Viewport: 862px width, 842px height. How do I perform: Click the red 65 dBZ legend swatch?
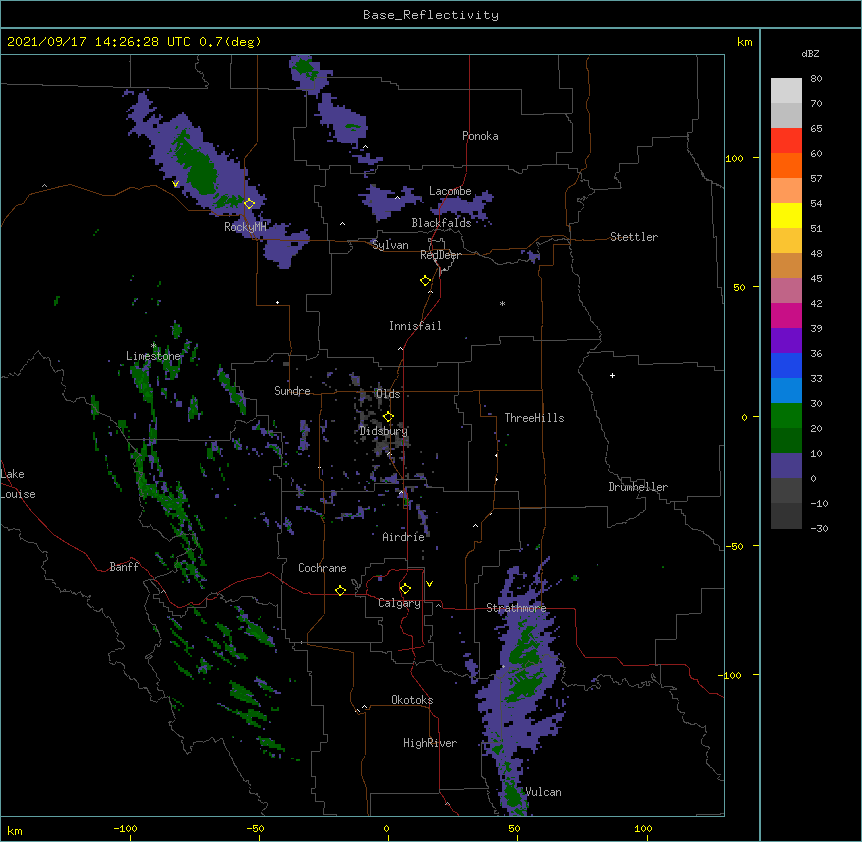786,141
